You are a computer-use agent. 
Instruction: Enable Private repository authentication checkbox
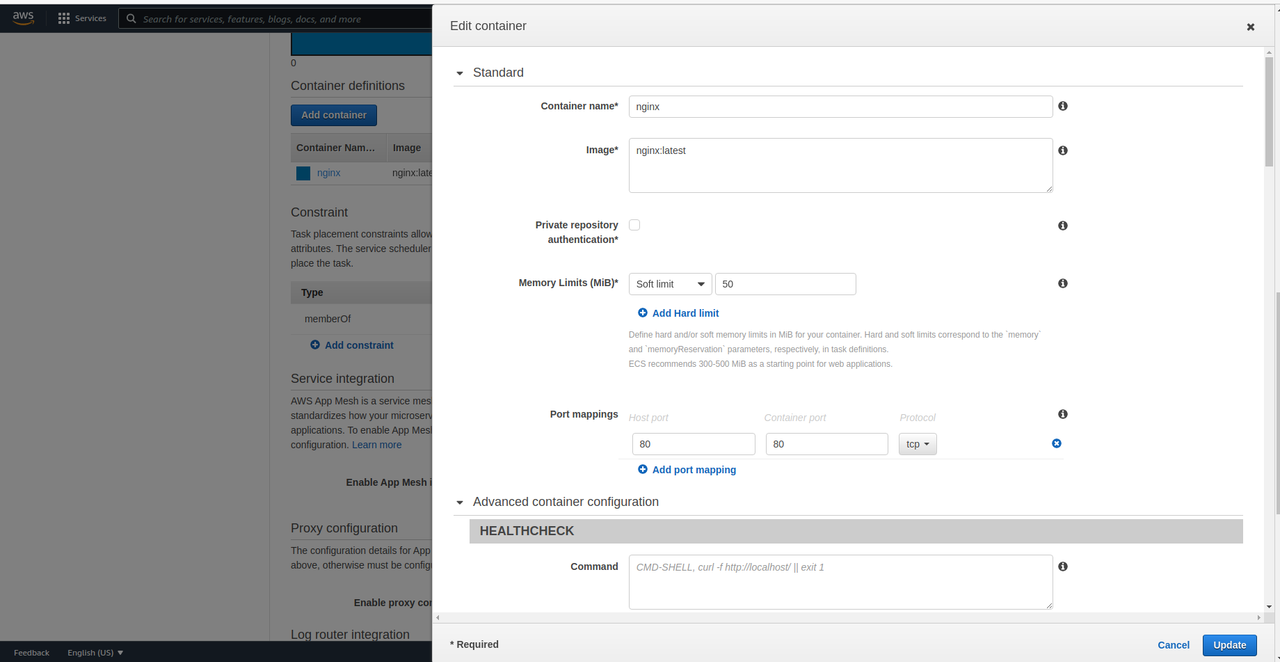(x=634, y=225)
